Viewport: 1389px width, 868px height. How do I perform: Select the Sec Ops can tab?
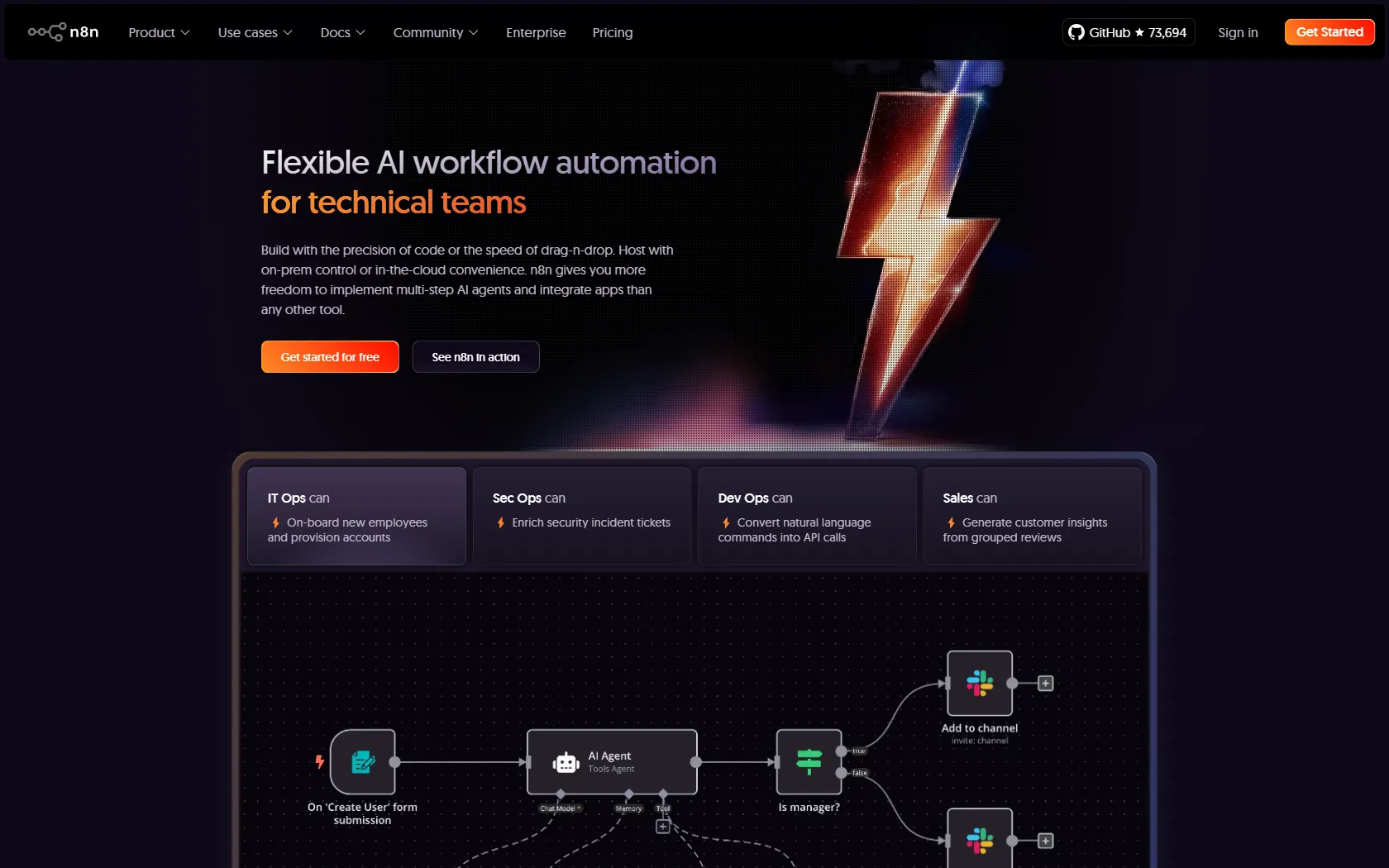coord(582,517)
